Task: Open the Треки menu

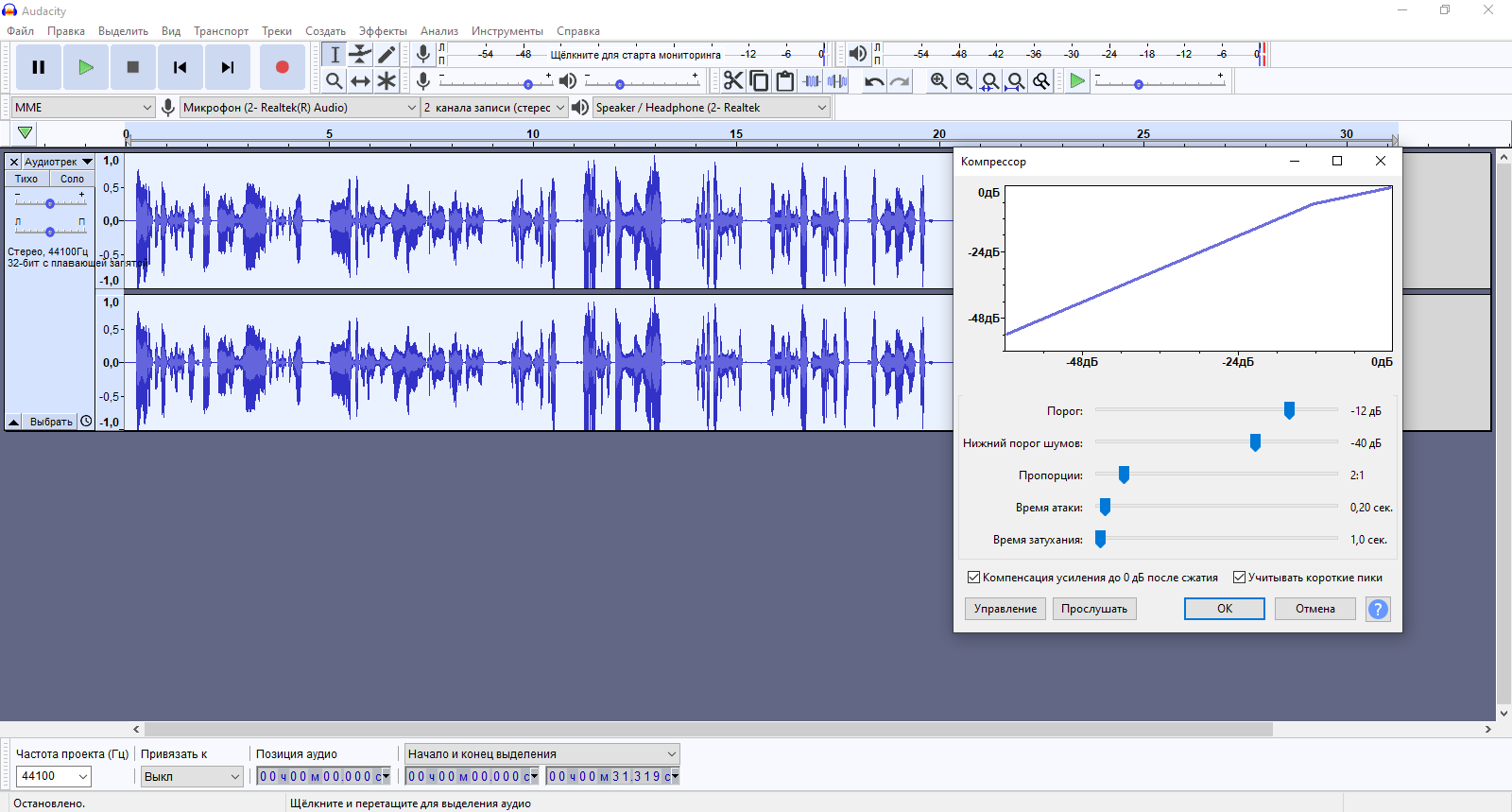Action: [277, 31]
